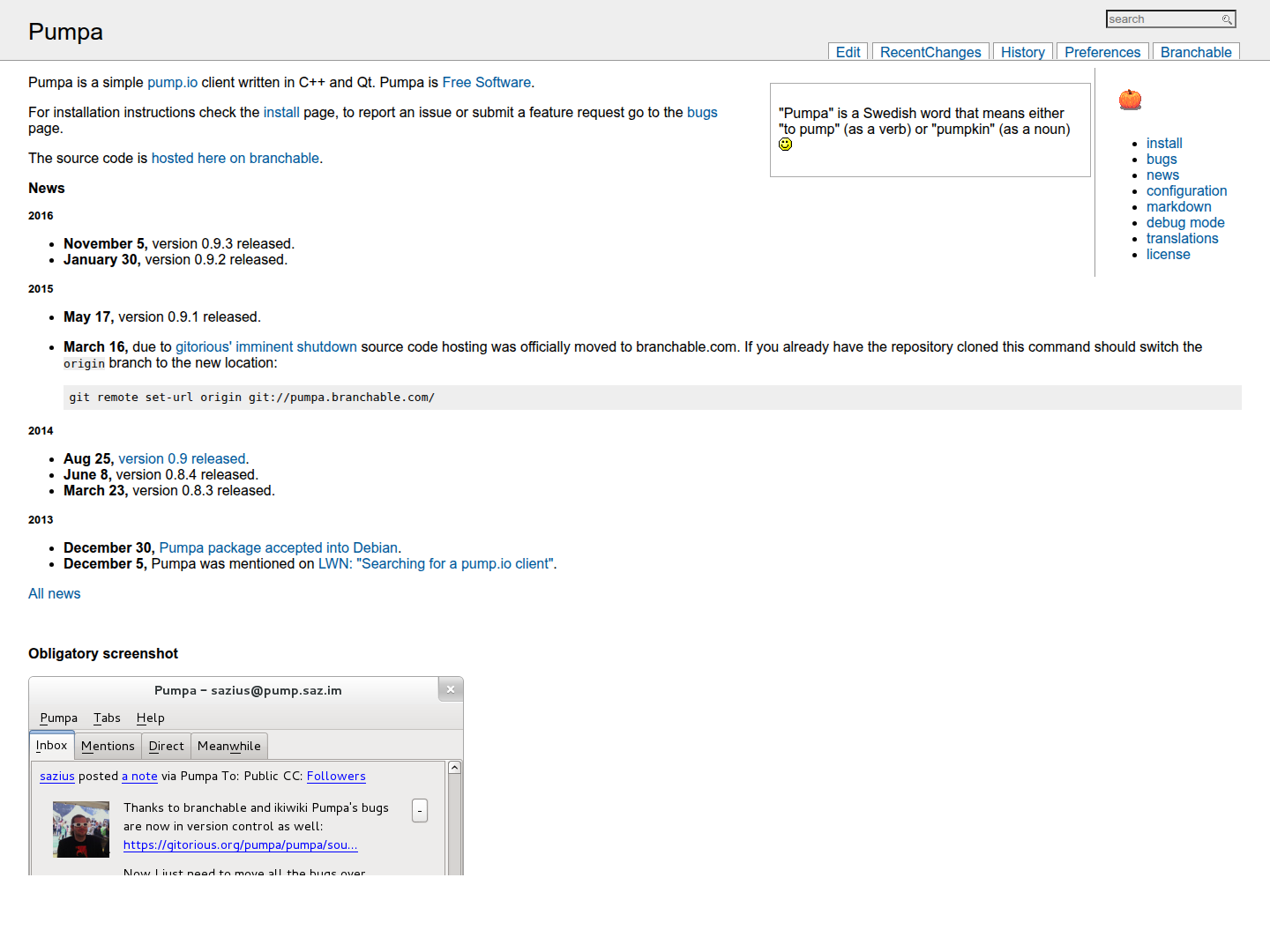
Task: Click the smiley face emoticon
Action: (x=786, y=145)
